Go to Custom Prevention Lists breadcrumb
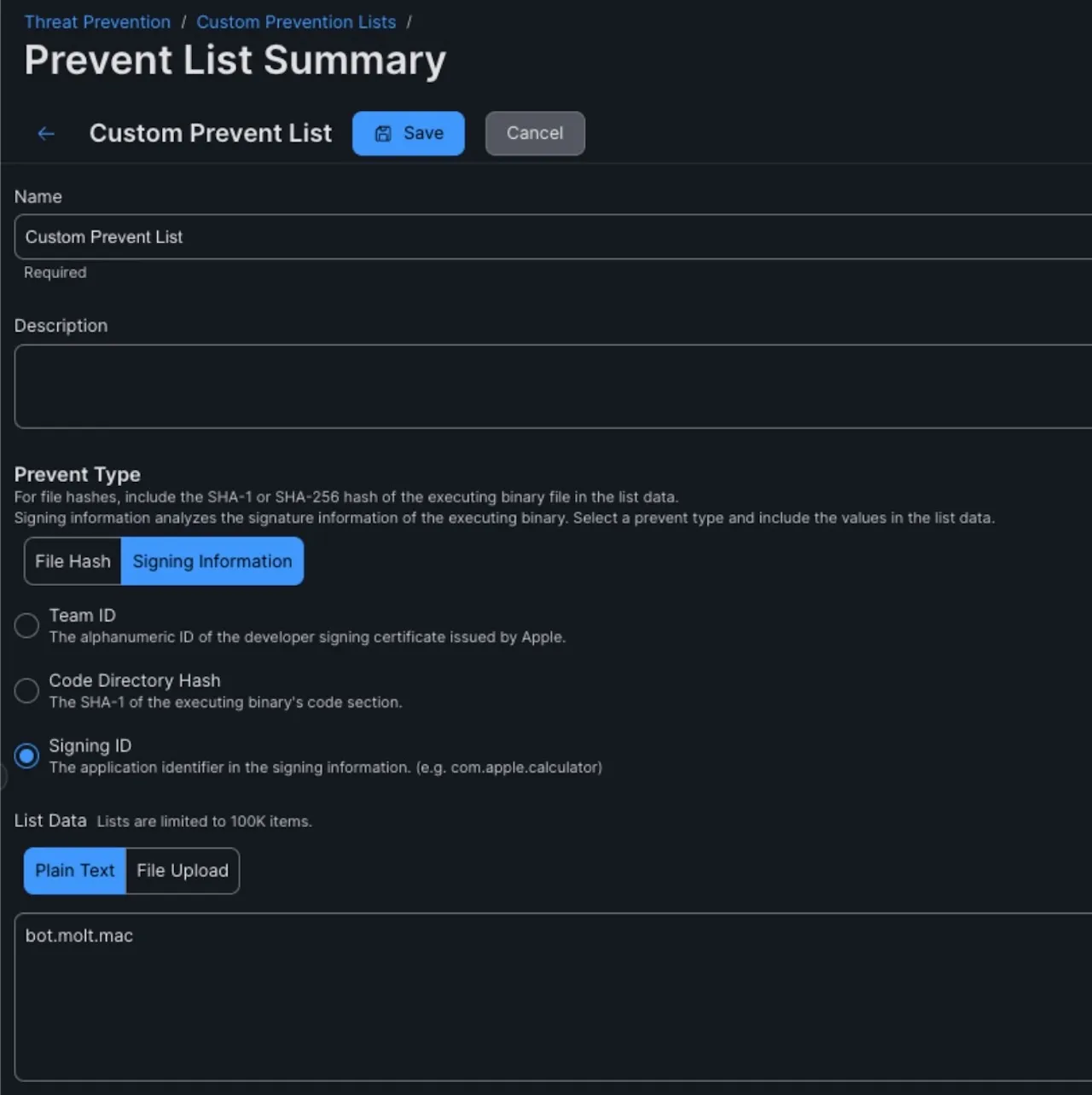The height and width of the screenshot is (1095, 1092). (296, 22)
